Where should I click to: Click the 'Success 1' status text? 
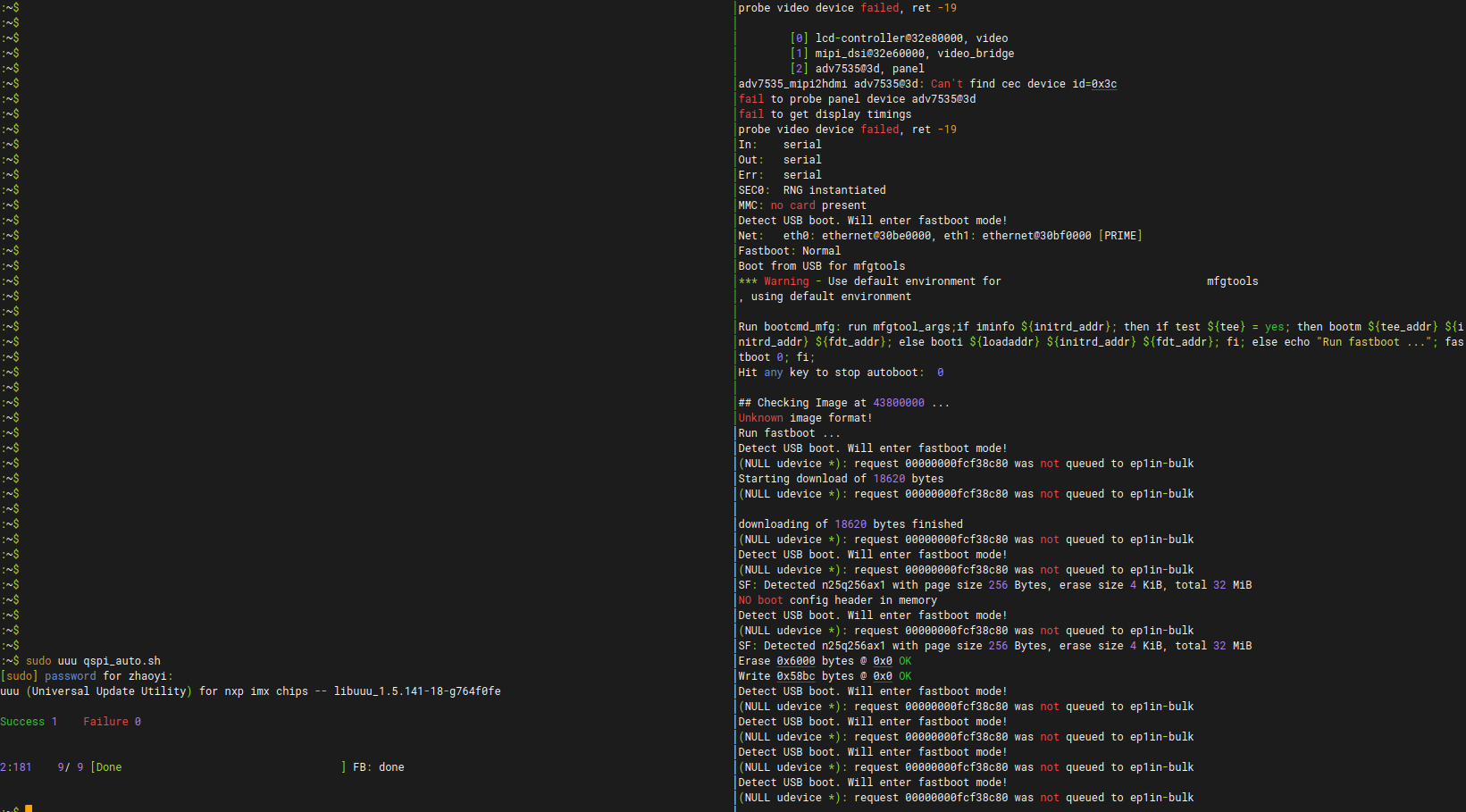[x=29, y=722]
